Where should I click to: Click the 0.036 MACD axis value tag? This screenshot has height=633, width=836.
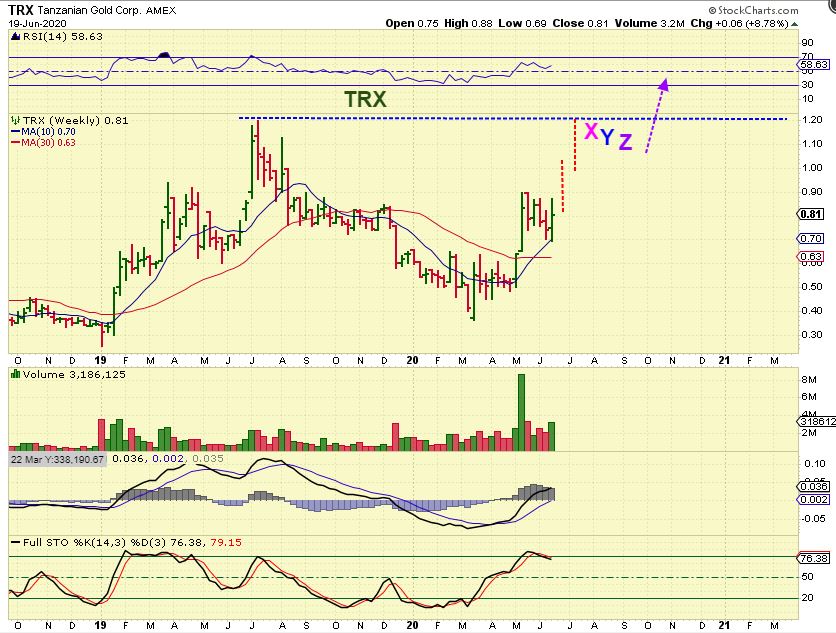point(814,486)
